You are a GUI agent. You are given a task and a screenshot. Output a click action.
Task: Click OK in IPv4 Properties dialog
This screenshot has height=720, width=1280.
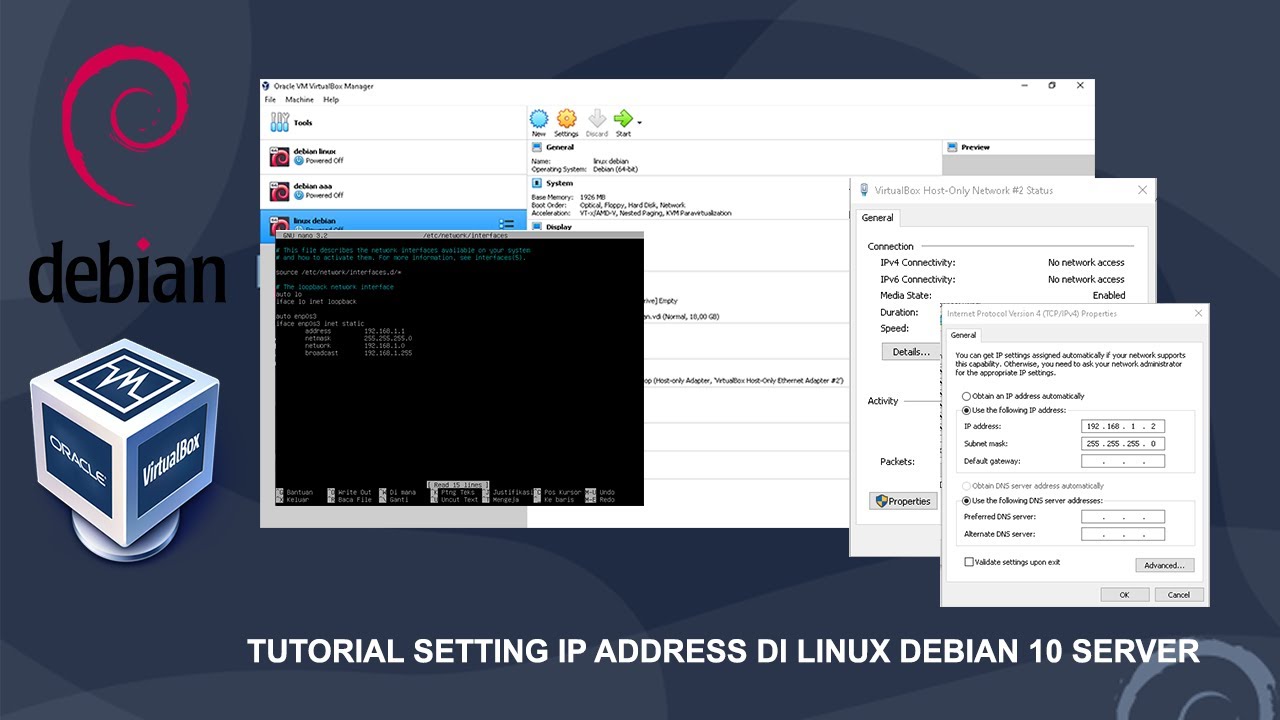pyautogui.click(x=1125, y=594)
